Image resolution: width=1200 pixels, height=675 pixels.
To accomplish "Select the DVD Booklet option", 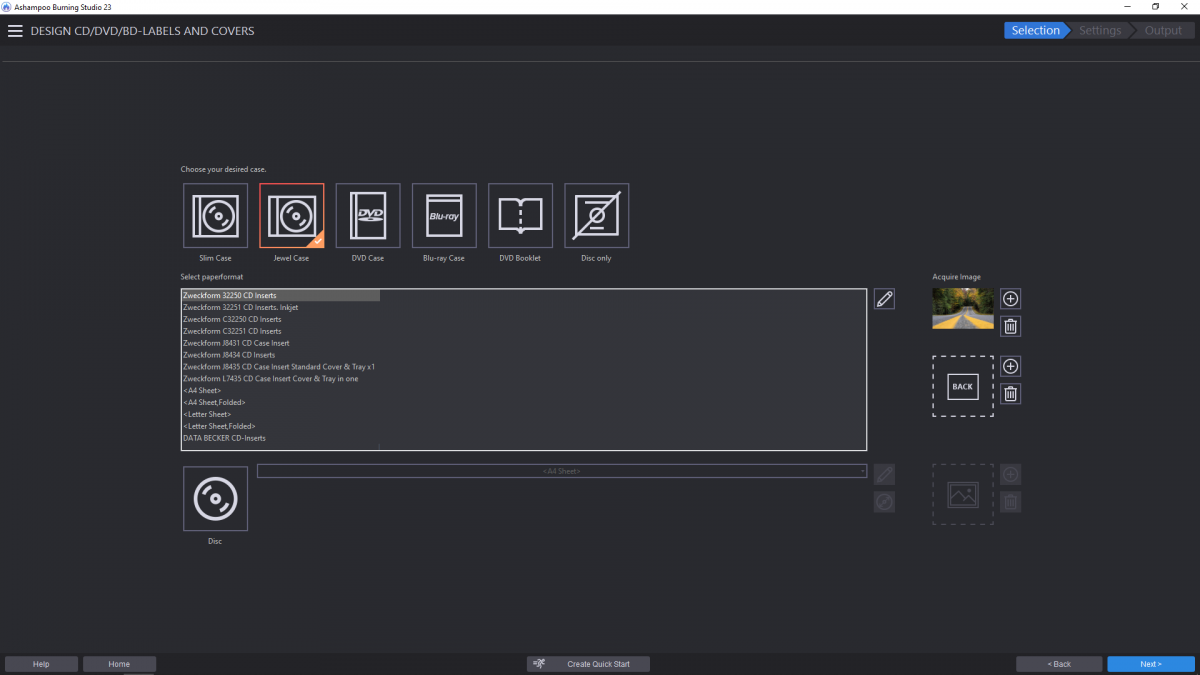I will click(519, 215).
